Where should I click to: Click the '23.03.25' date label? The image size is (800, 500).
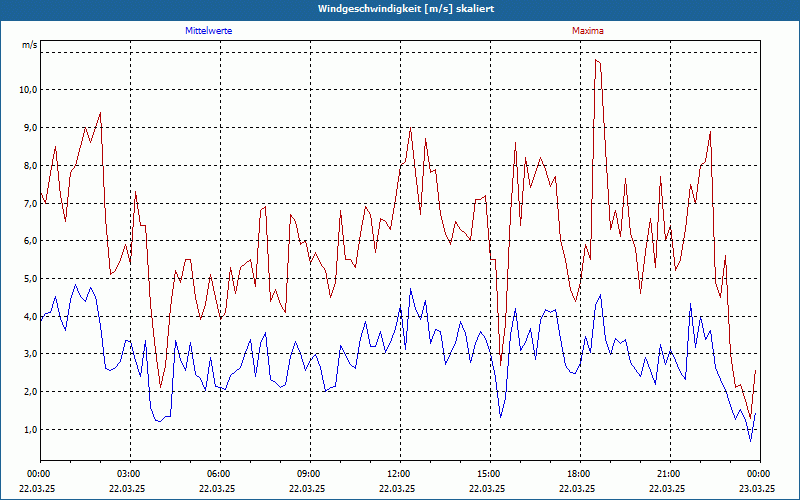pos(757,488)
